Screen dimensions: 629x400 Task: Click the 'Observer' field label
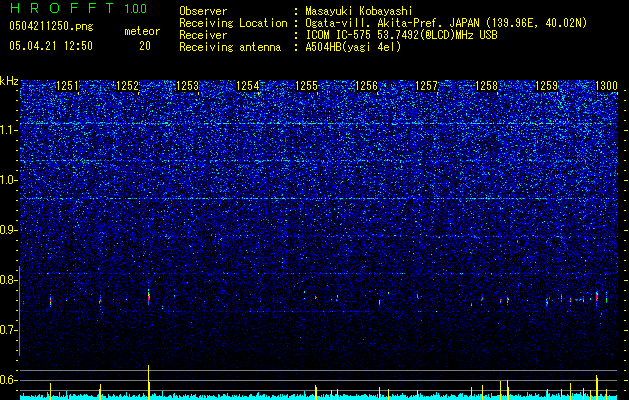(x=203, y=11)
